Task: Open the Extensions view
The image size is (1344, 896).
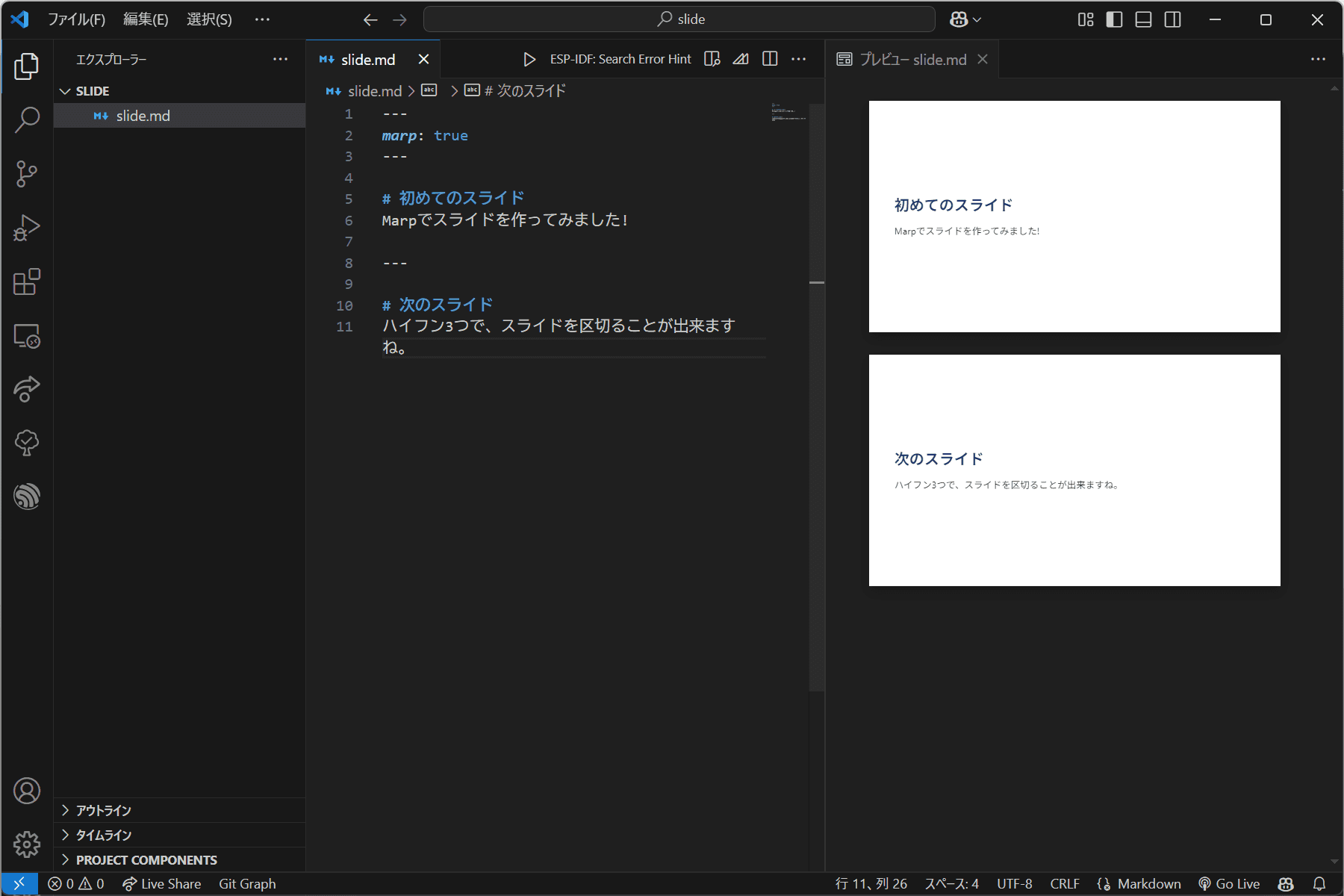Action: point(27,282)
